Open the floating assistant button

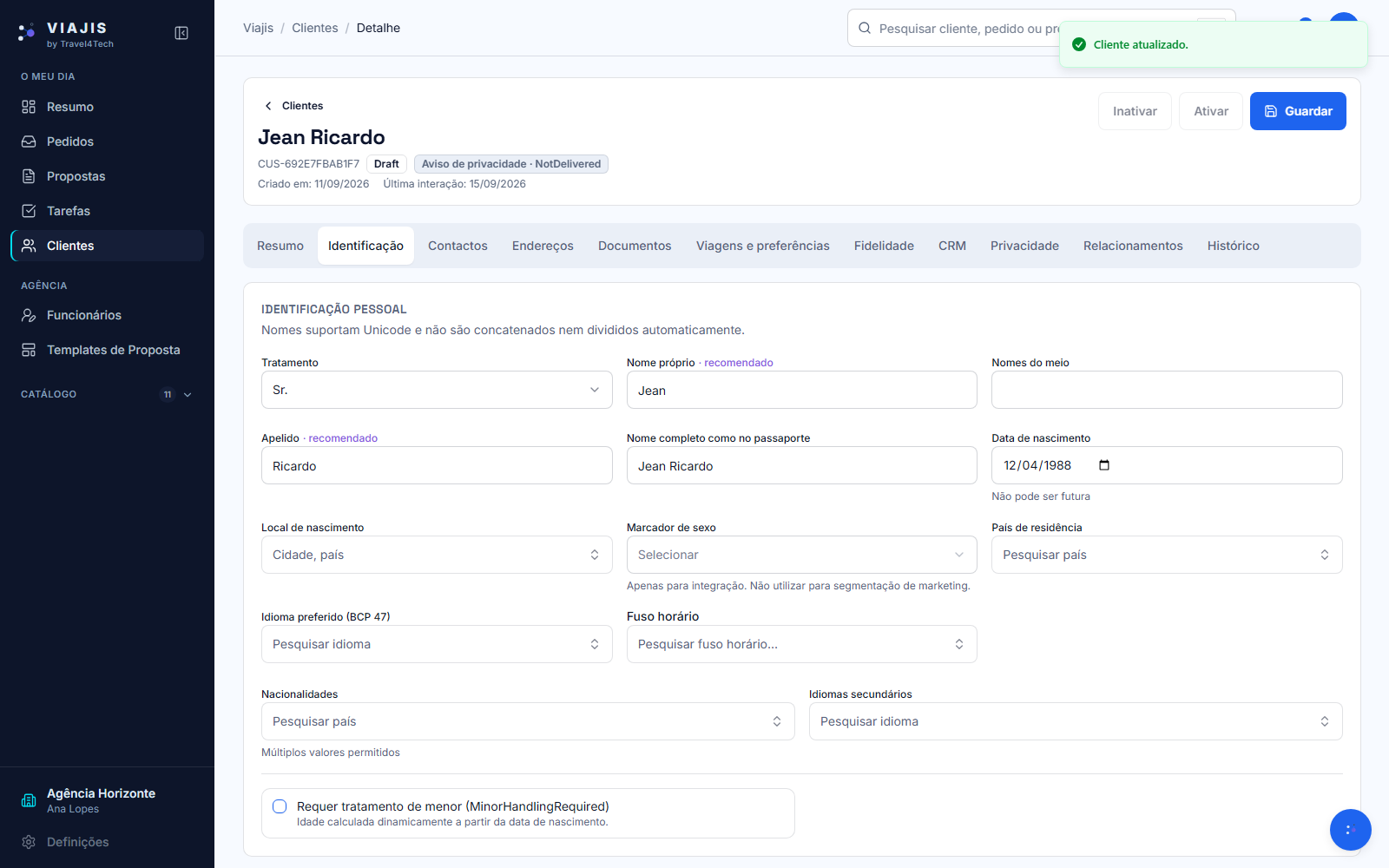click(1351, 830)
